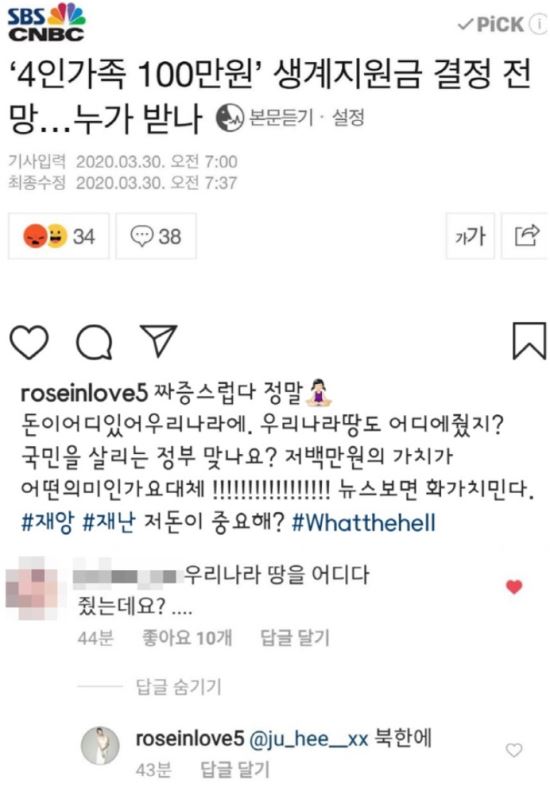Open comments via speech bubble icon
This screenshot has width=550, height=798.
94,342
